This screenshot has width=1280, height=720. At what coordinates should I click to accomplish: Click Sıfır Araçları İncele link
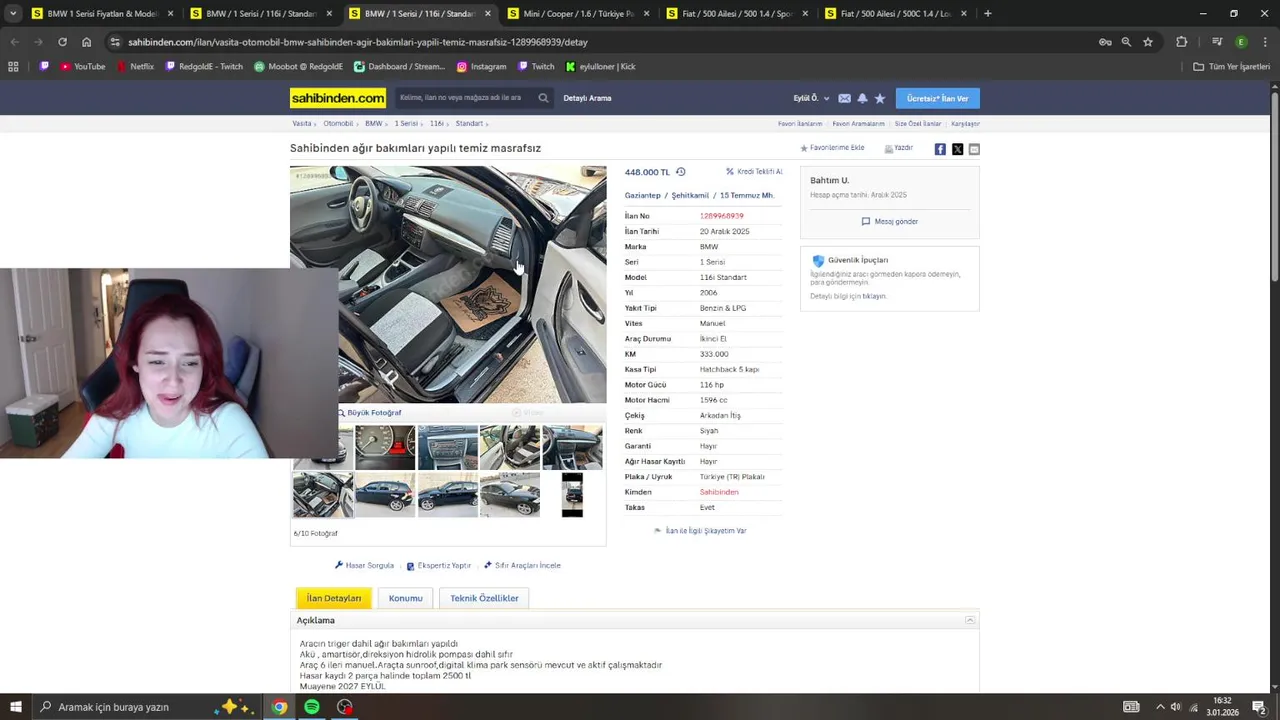[x=522, y=566]
